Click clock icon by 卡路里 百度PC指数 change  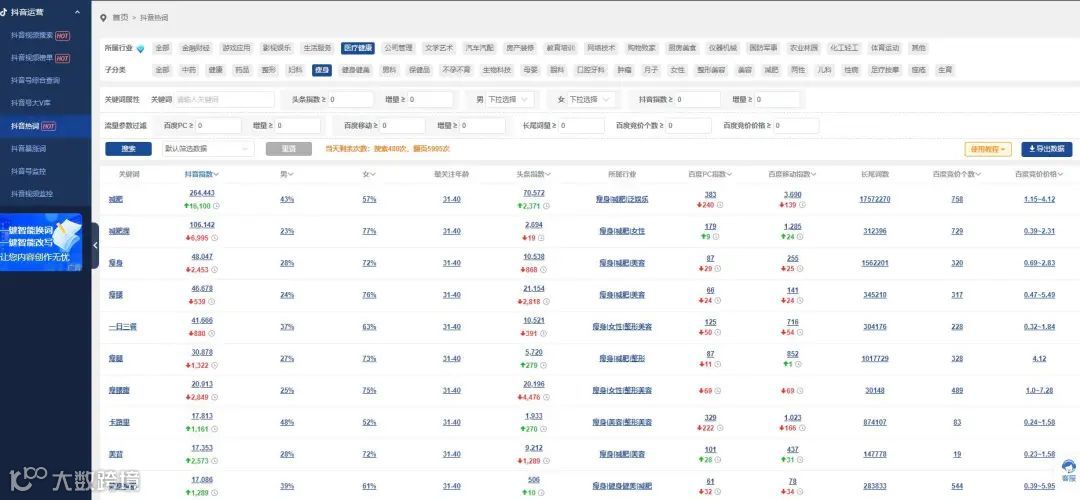pyautogui.click(x=721, y=428)
